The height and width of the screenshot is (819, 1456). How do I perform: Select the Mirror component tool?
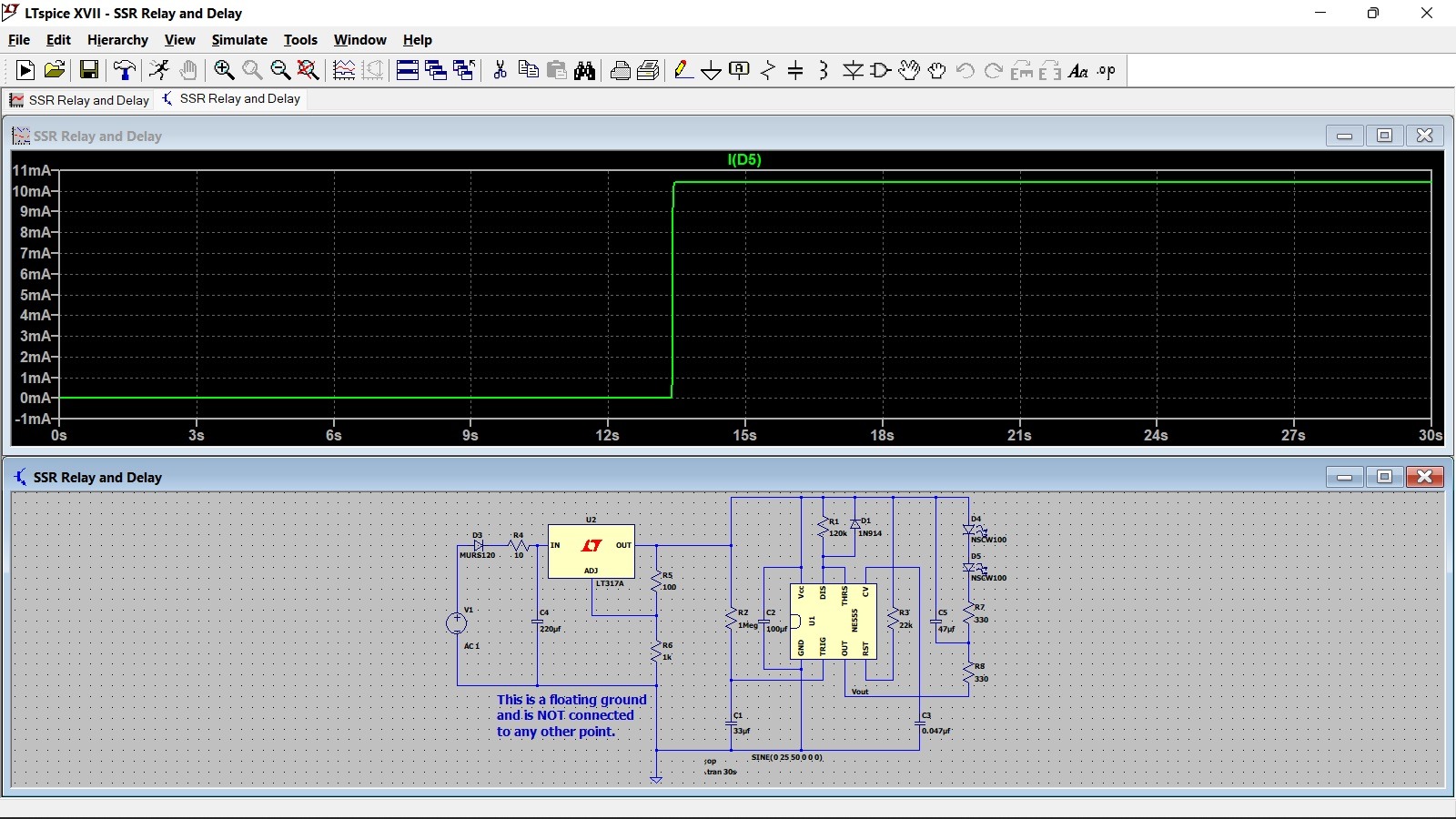[x=1050, y=70]
